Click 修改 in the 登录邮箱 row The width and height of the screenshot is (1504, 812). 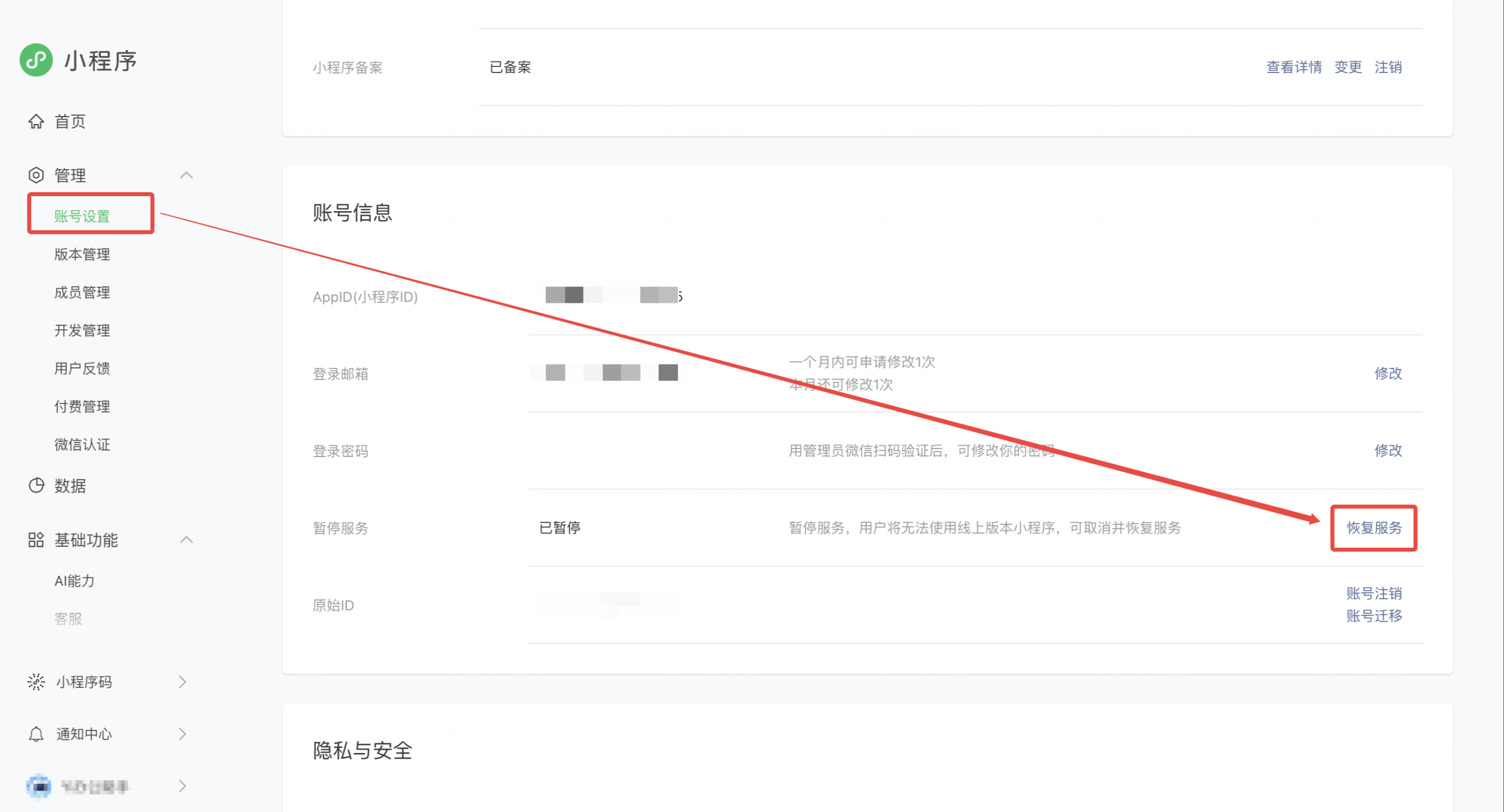1389,373
